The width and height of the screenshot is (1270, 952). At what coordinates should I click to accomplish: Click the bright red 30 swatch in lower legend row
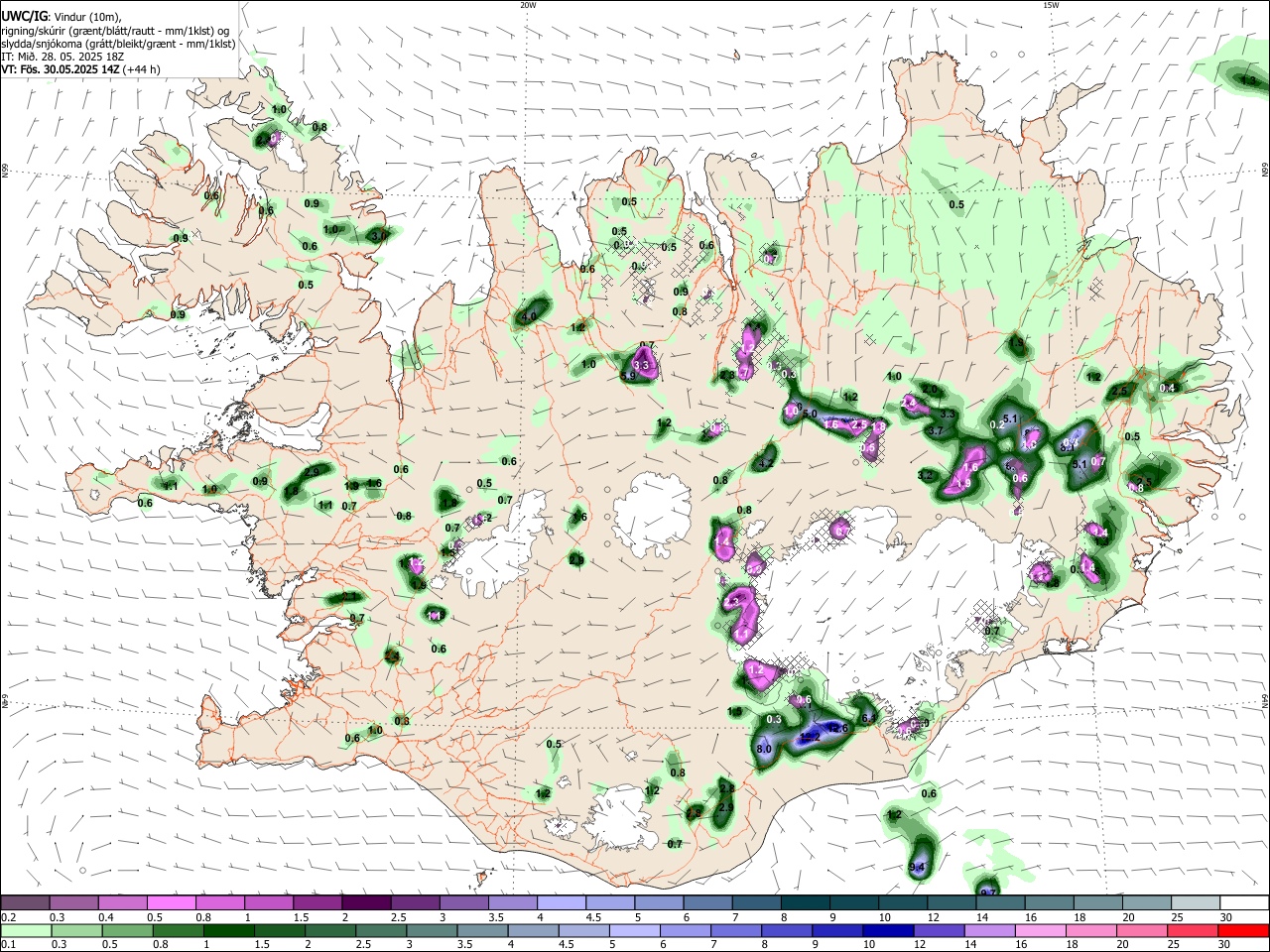click(x=1243, y=930)
